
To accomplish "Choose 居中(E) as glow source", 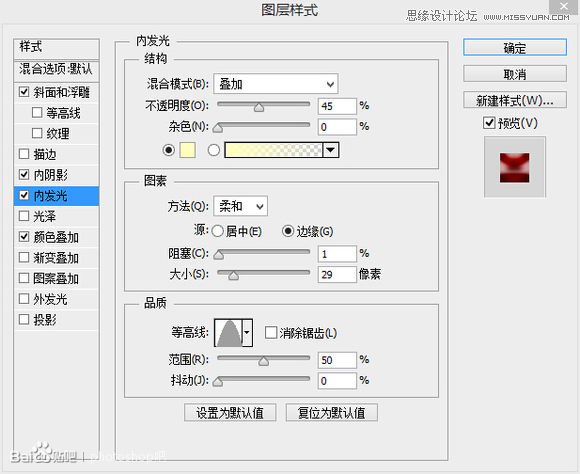I will (x=218, y=231).
